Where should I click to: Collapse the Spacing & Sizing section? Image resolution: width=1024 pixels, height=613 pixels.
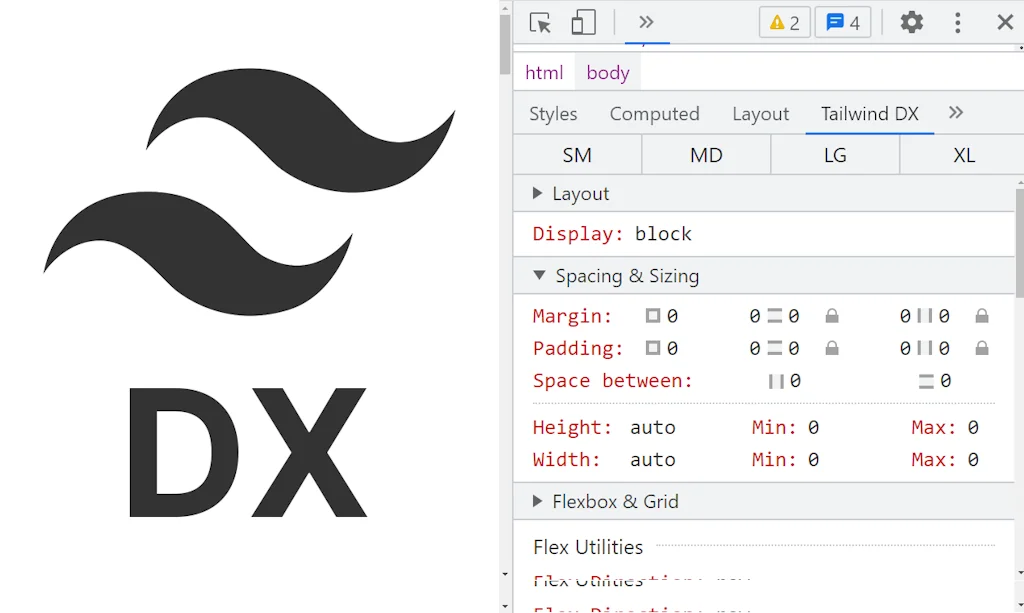[x=540, y=276]
